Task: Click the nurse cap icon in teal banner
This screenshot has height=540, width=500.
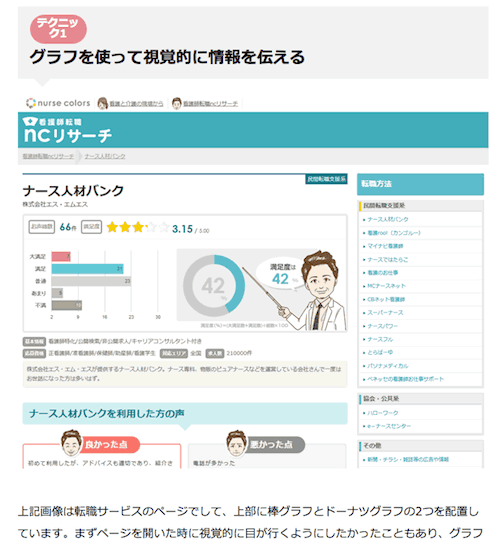Action: [x=30, y=122]
